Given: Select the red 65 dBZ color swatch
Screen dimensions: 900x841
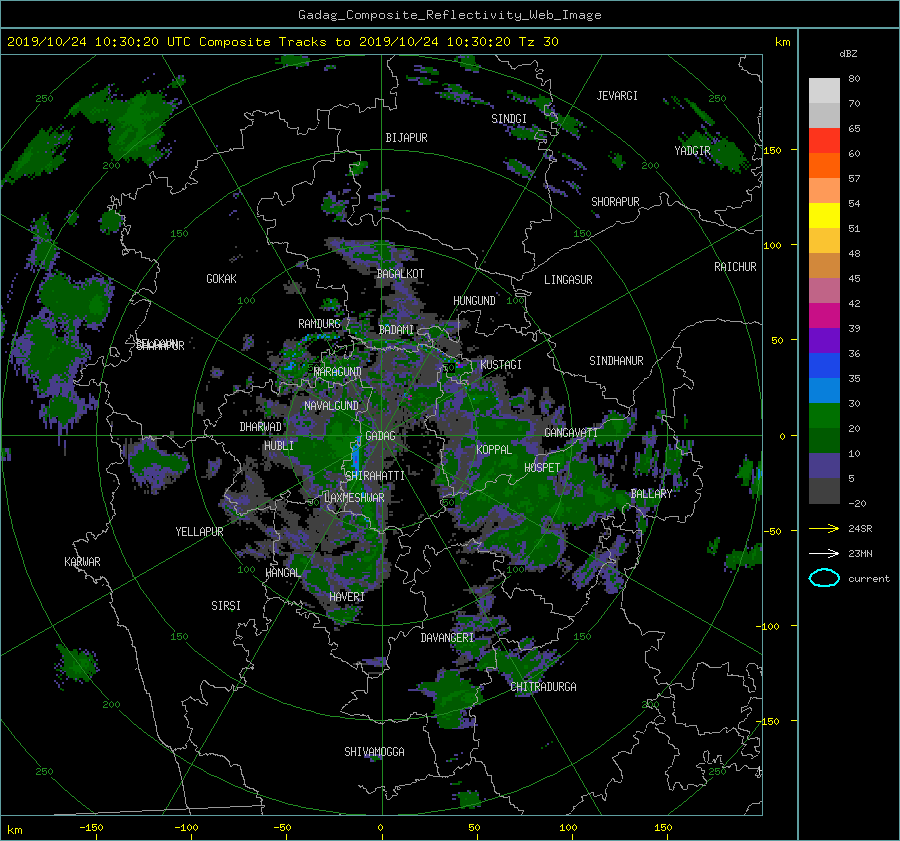Looking at the screenshot, I should tap(824, 141).
